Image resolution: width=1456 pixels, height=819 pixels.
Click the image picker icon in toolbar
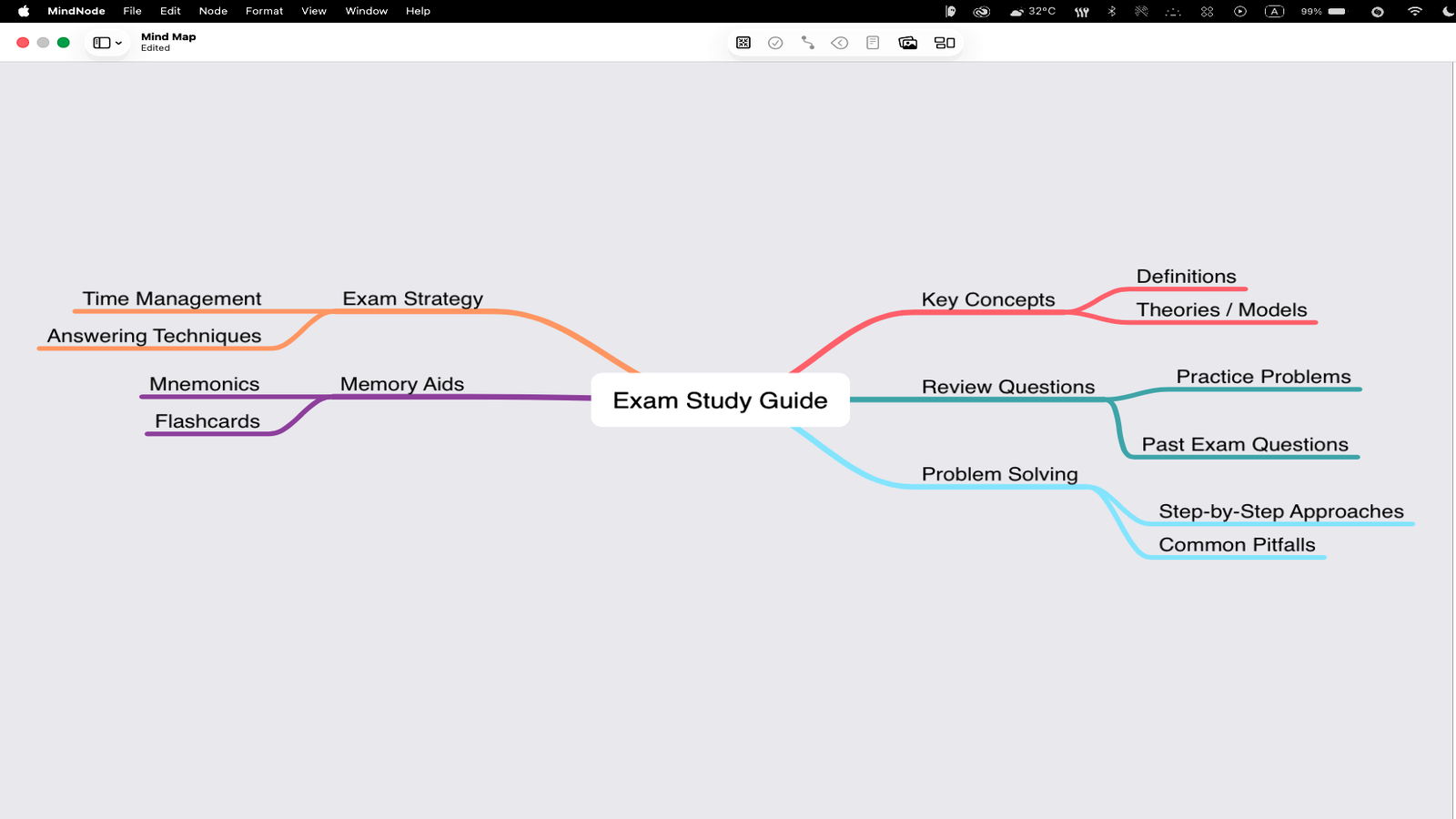(907, 43)
